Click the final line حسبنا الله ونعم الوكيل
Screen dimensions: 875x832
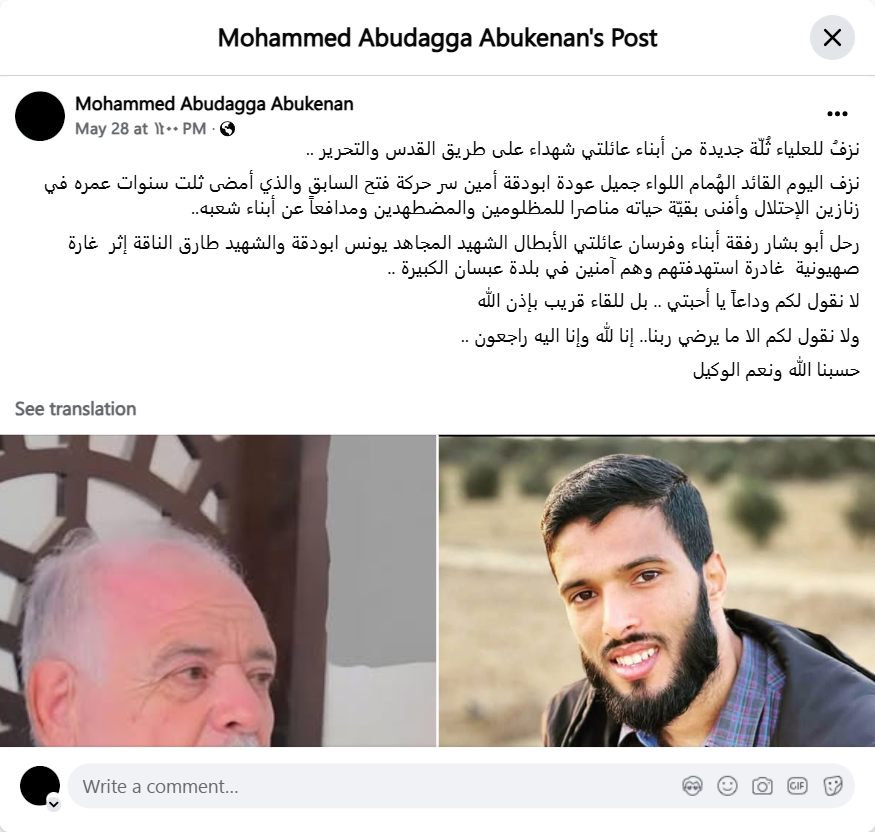pos(776,370)
